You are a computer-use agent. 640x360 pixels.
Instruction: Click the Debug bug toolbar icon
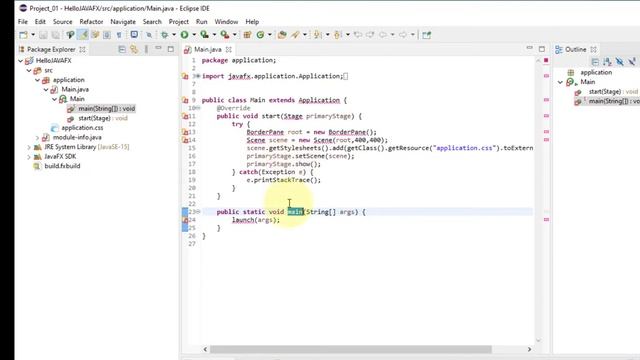[164, 35]
